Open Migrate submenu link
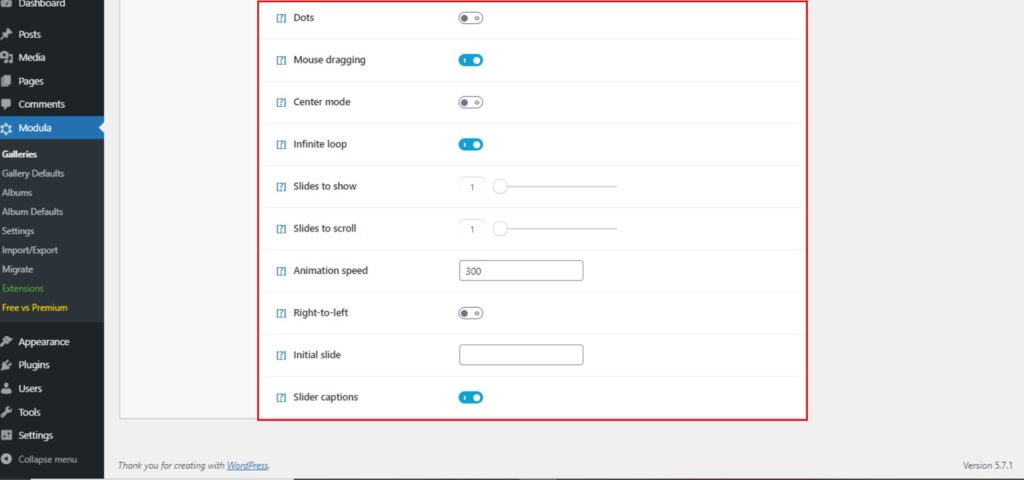1024x480 pixels. (x=17, y=269)
